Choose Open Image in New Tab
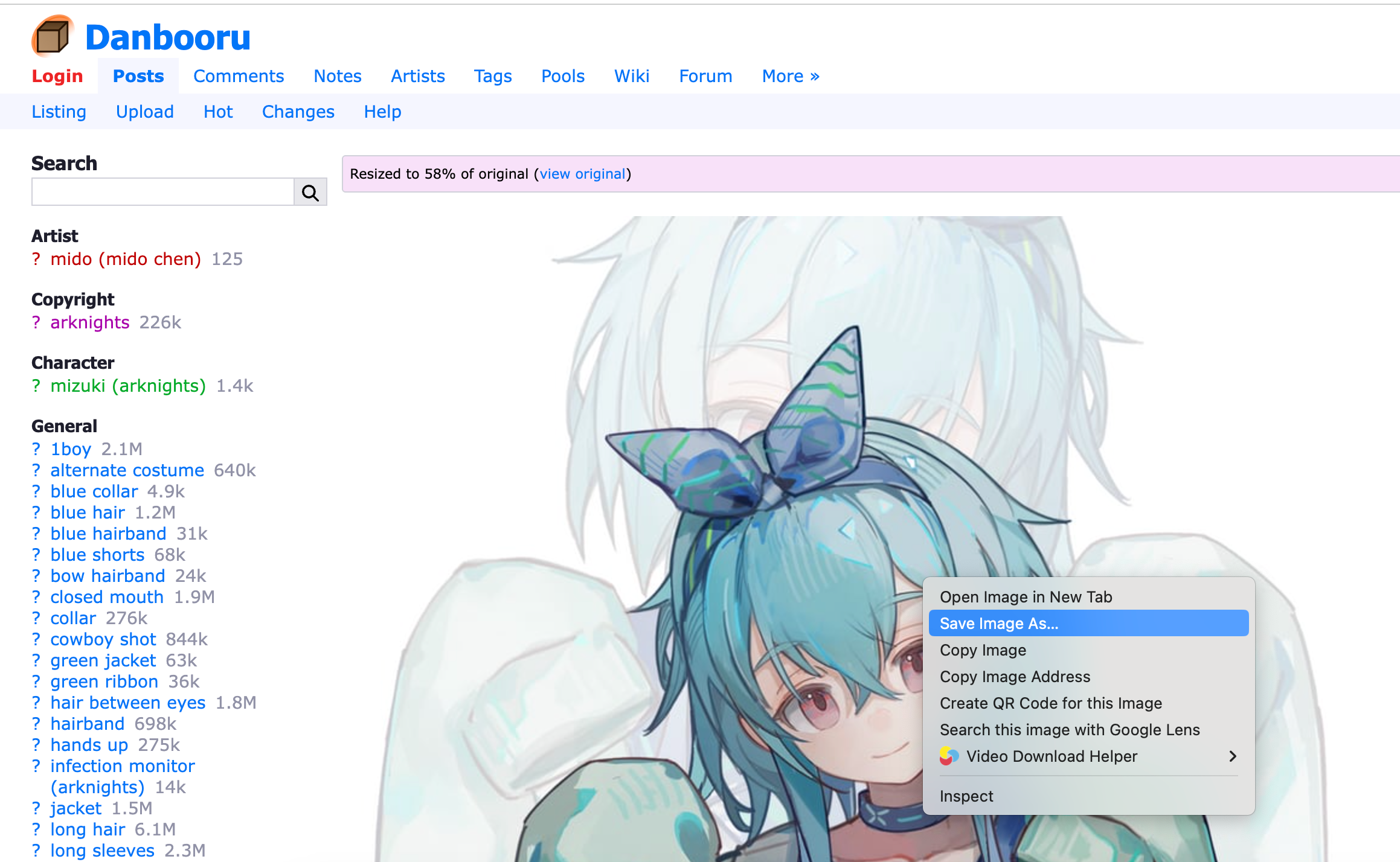This screenshot has height=862, width=1400. click(1088, 597)
